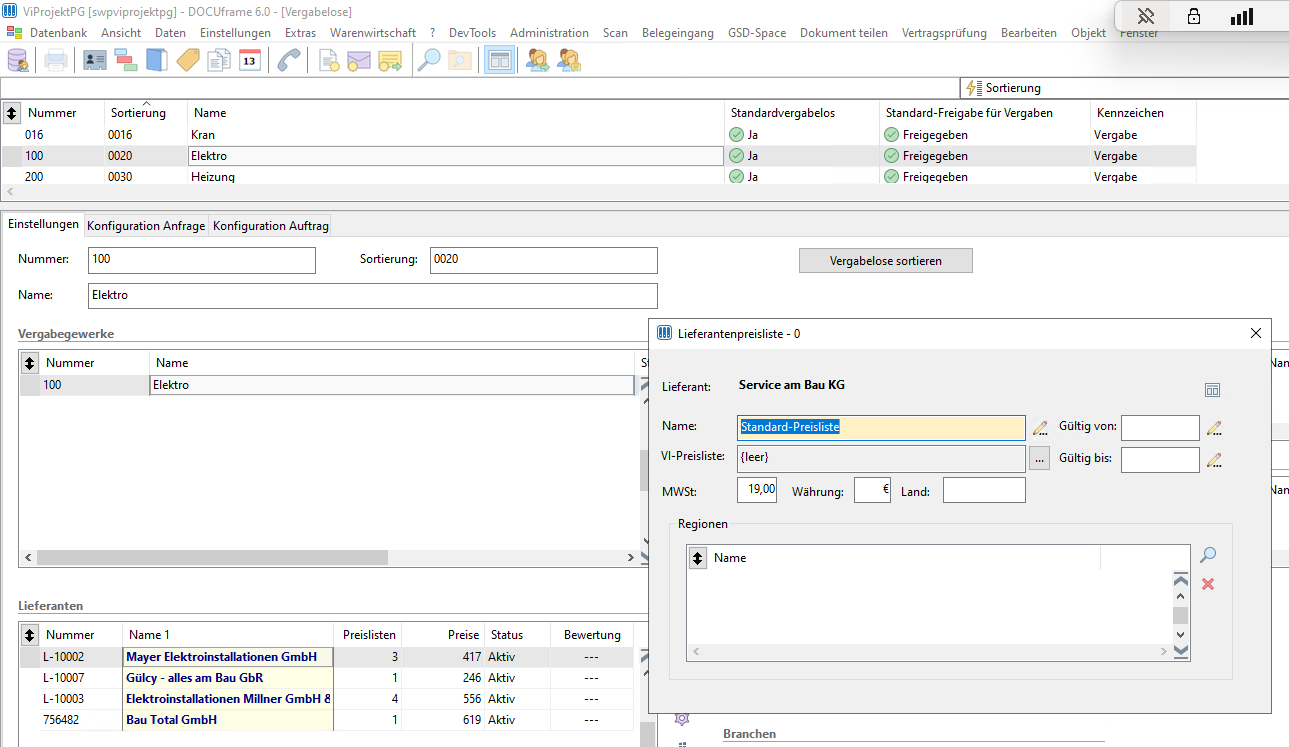Click the sort selector in Vergabegewerke table header
1289x747 pixels.
point(30,363)
